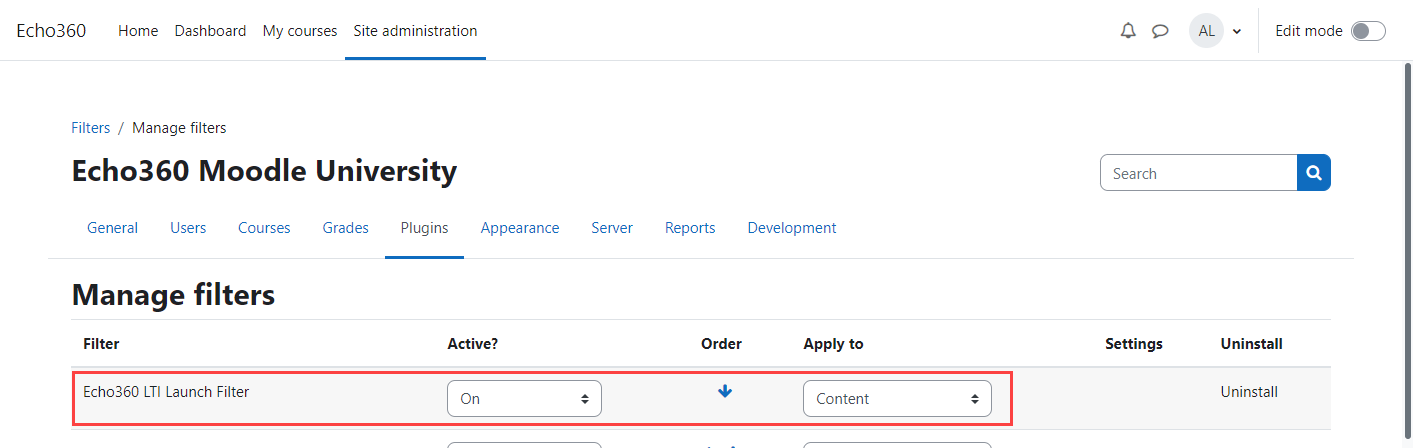Click the Settings column header
1413x448 pixels.
(x=1134, y=344)
